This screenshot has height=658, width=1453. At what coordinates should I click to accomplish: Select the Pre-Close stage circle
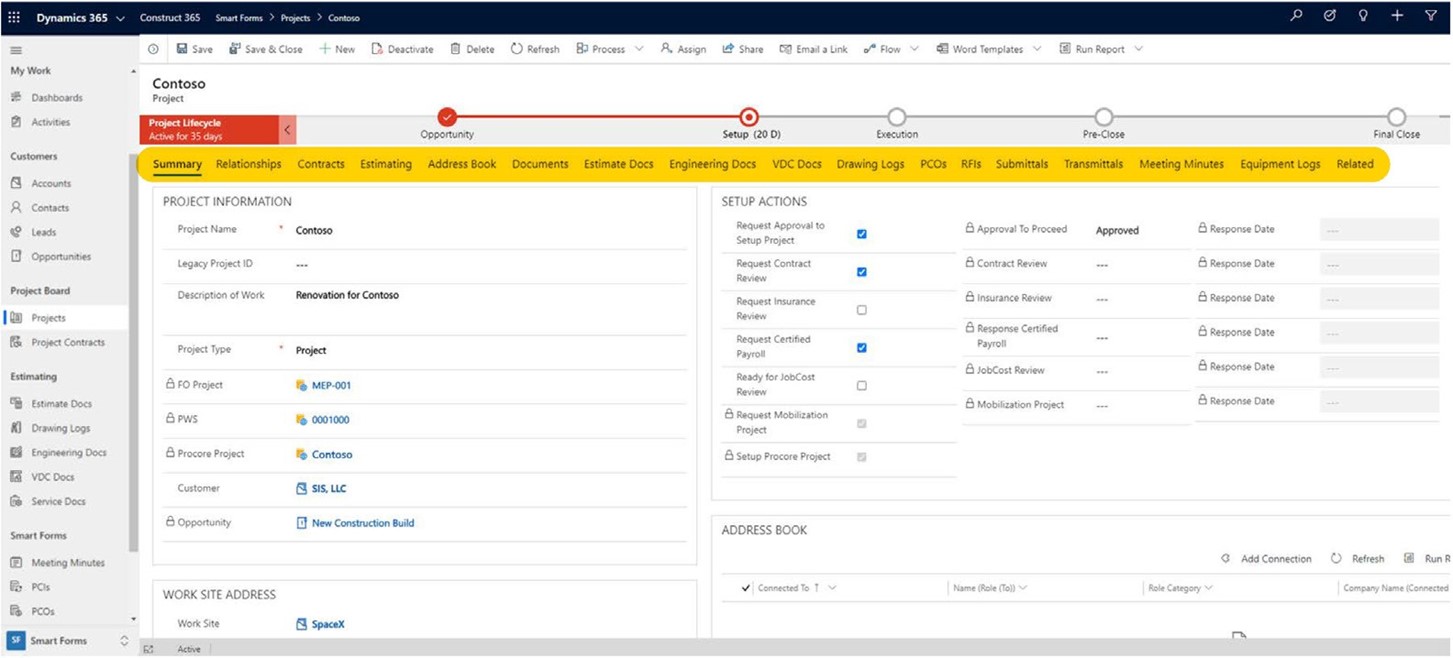[1104, 117]
